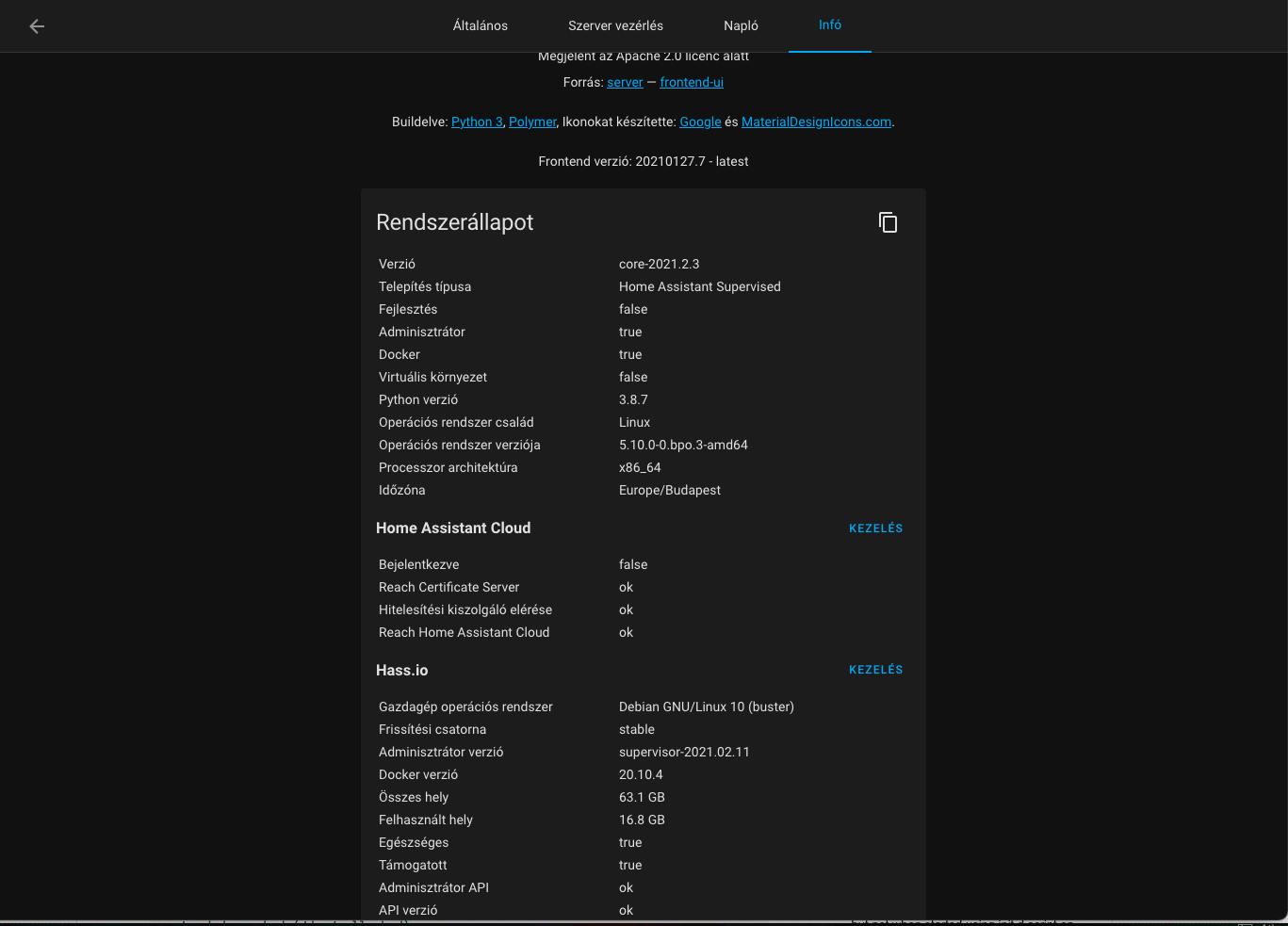Click the Virtuális környezet label
The image size is (1288, 926).
[x=432, y=377]
